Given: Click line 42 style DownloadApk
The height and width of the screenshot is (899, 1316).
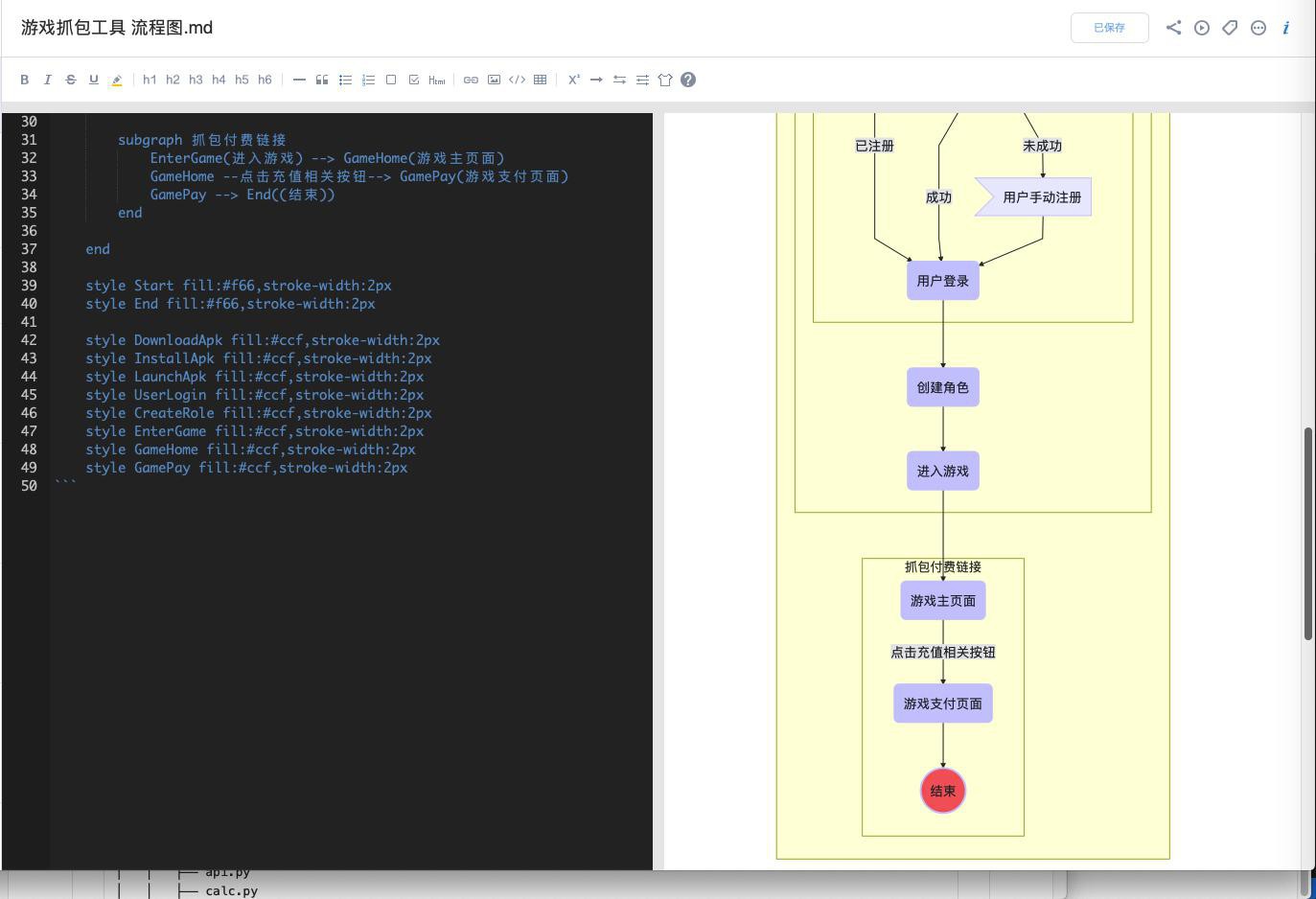Looking at the screenshot, I should click(263, 340).
